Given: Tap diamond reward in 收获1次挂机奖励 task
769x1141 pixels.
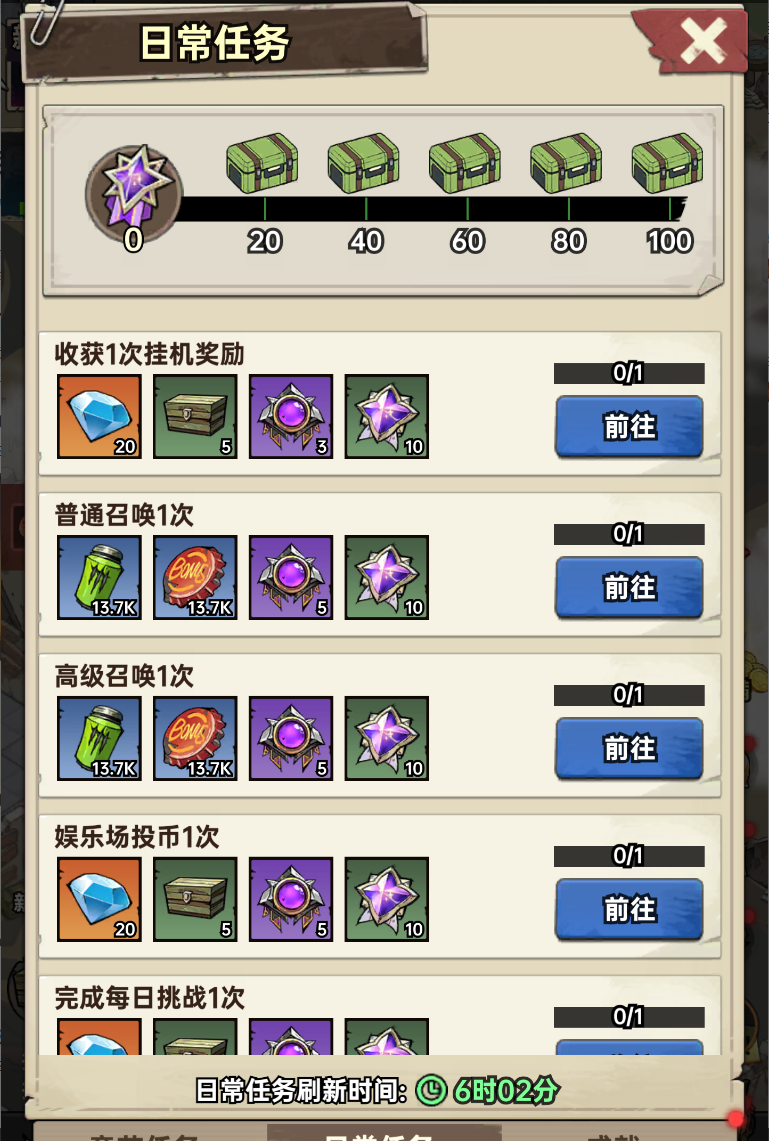Looking at the screenshot, I should (99, 416).
